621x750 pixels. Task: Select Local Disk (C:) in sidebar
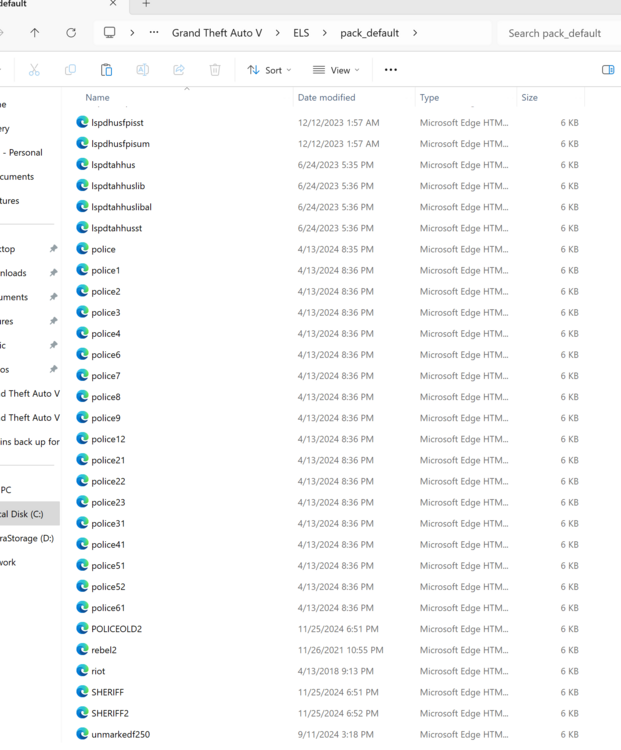29,514
